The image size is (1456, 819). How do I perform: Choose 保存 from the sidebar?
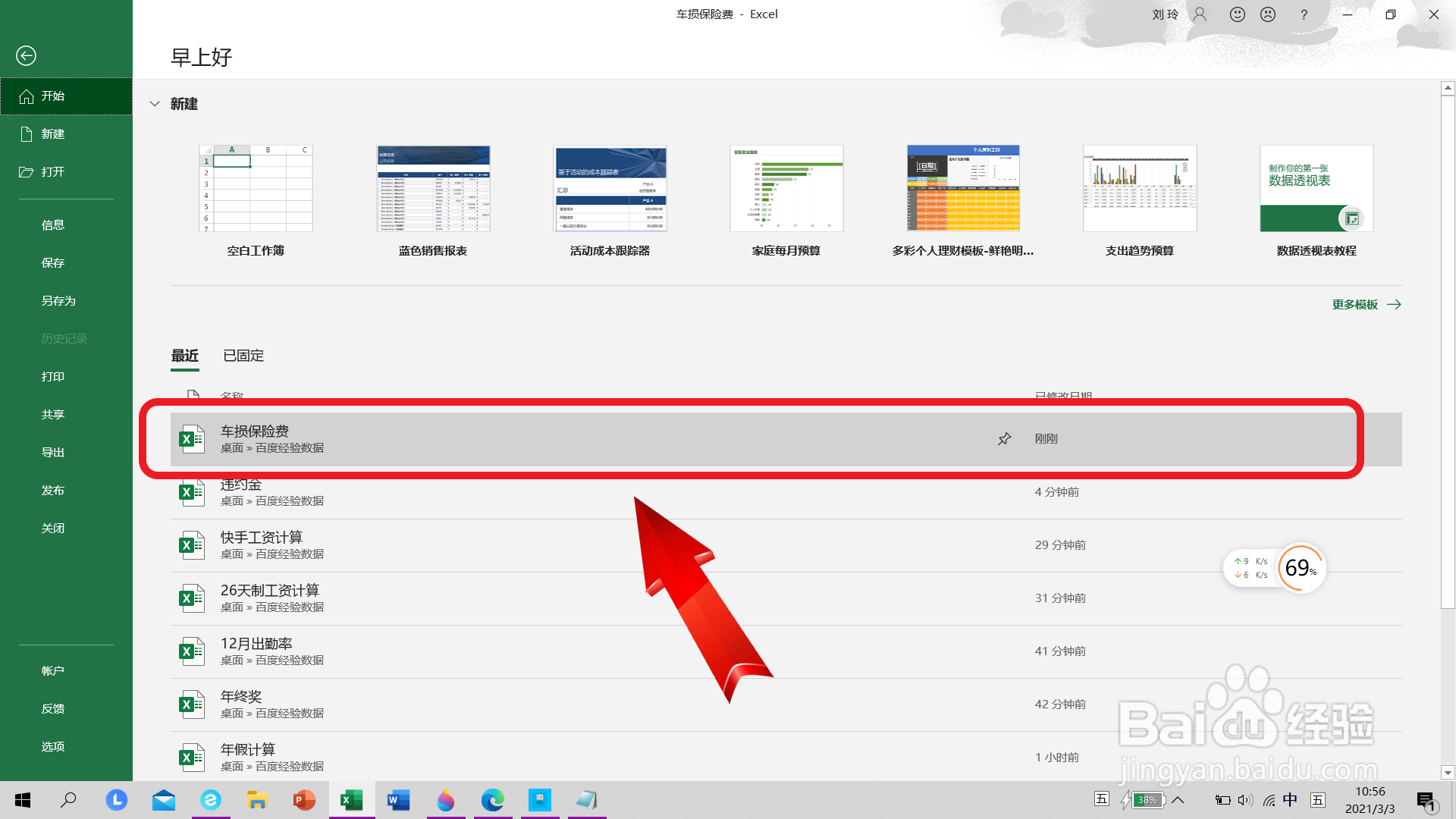(x=66, y=263)
